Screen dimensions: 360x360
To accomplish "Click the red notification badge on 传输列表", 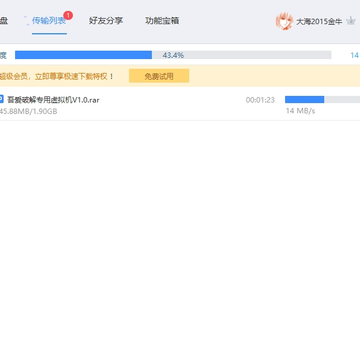I will click(68, 15).
